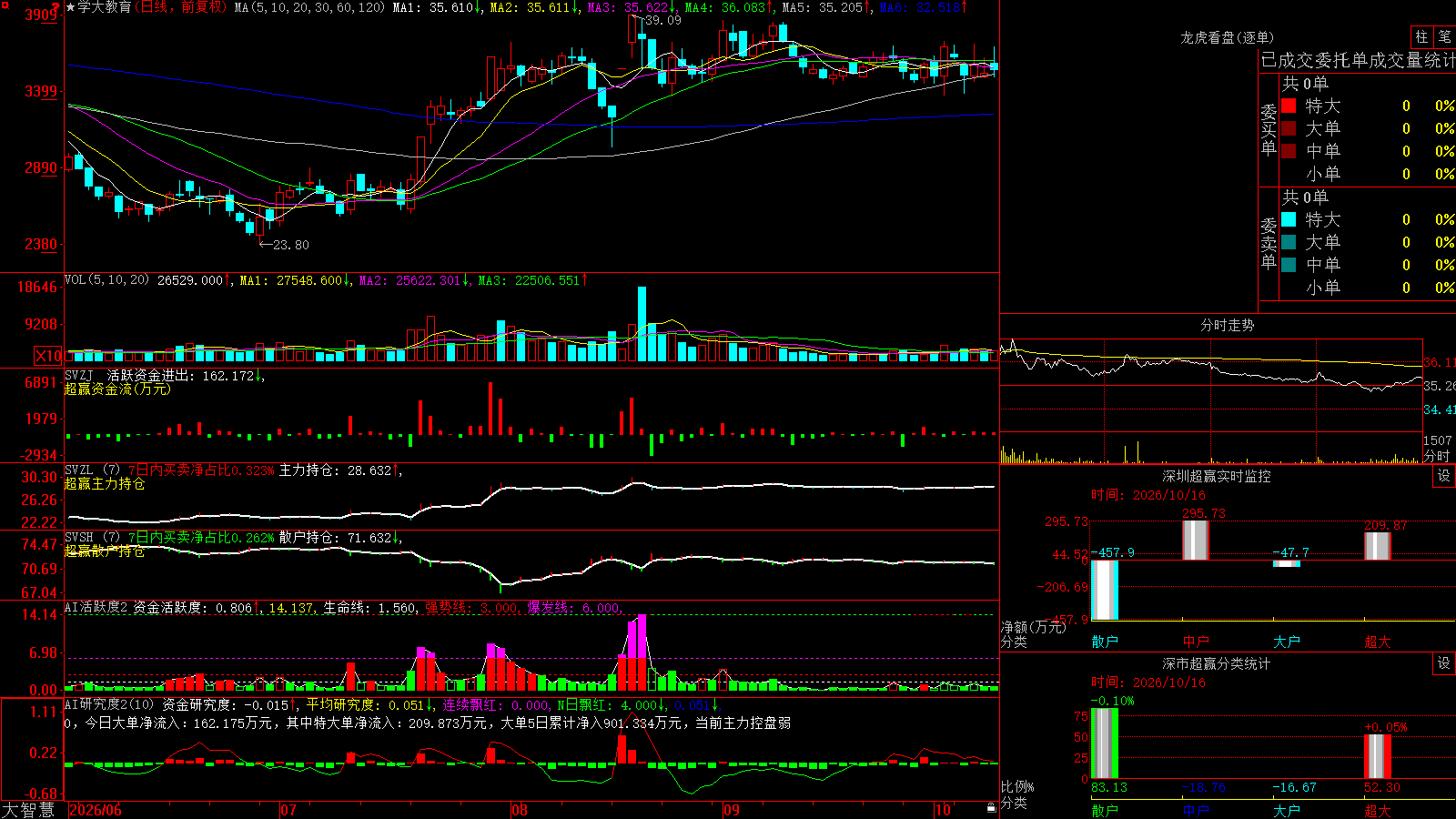Image resolution: width=1456 pixels, height=819 pixels.
Task: Click the 已成交委托单成交量统计 header
Action: 1358,60
